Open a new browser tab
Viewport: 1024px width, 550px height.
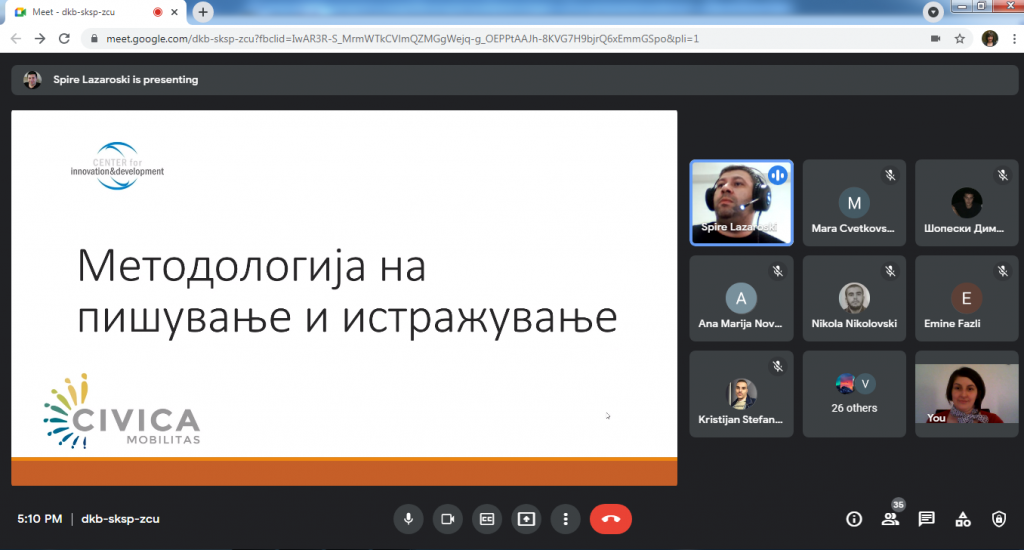pos(203,12)
